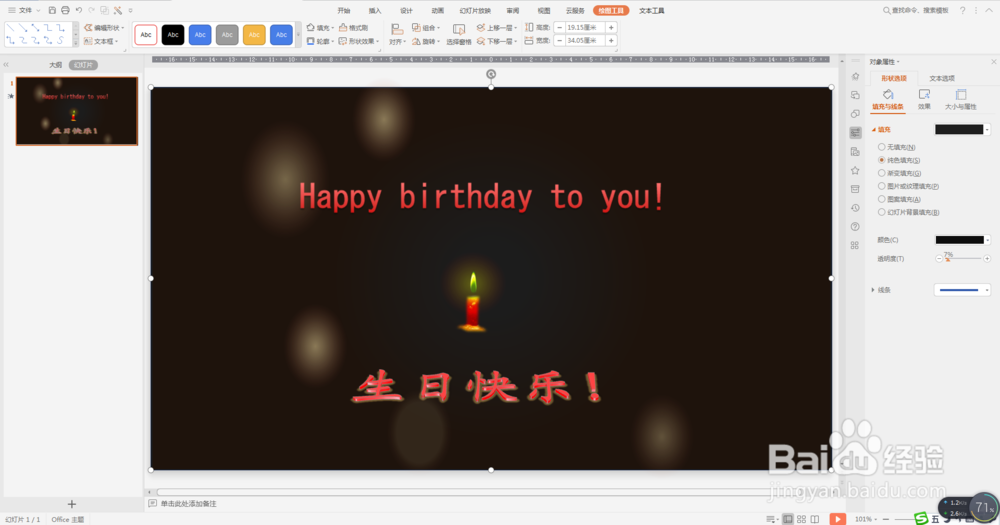Viewport: 1000px width, 525px height.
Task: Switch to 大纲 outline pane tab
Action: (55, 64)
